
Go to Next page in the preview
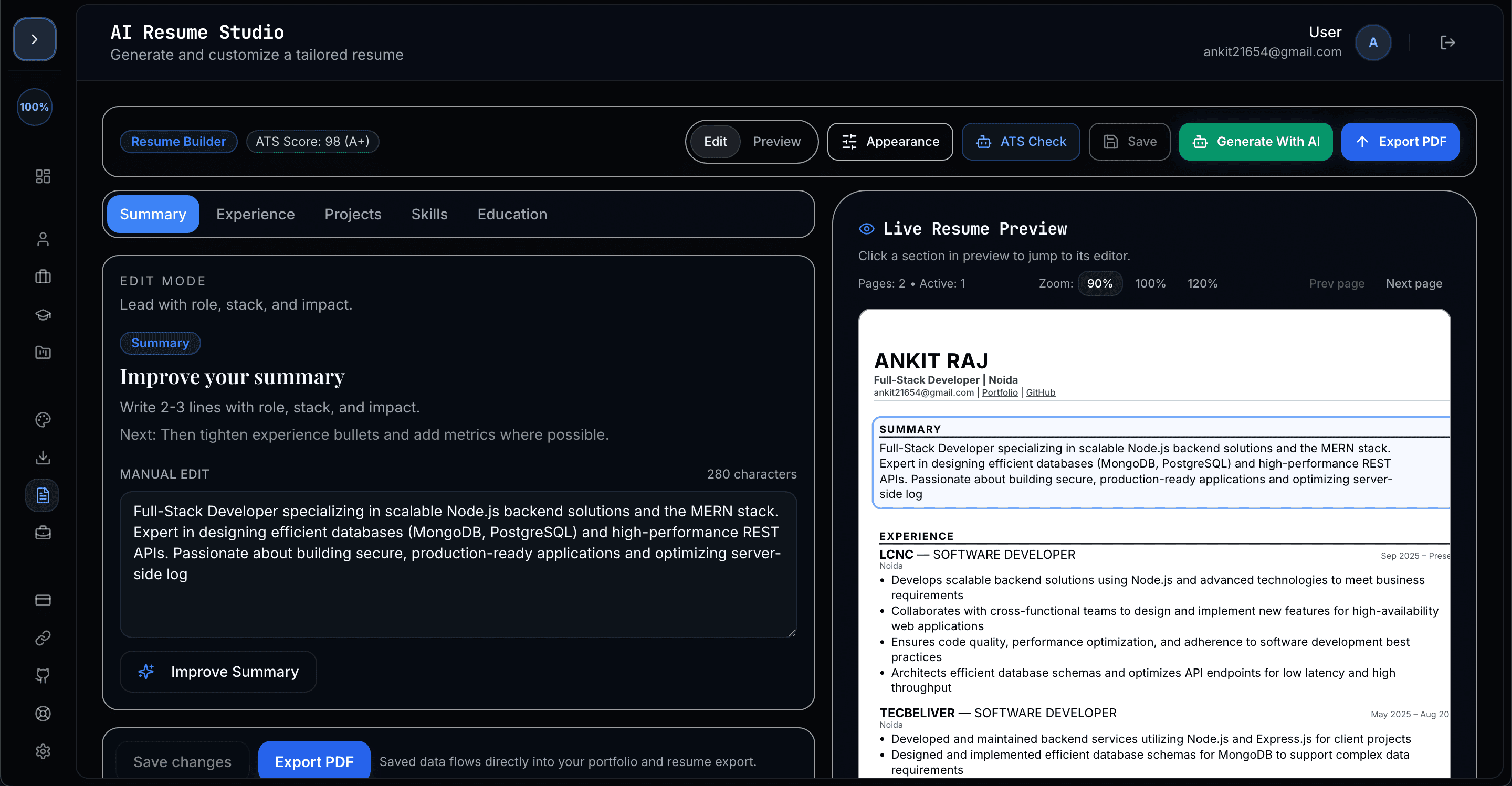[1414, 283]
